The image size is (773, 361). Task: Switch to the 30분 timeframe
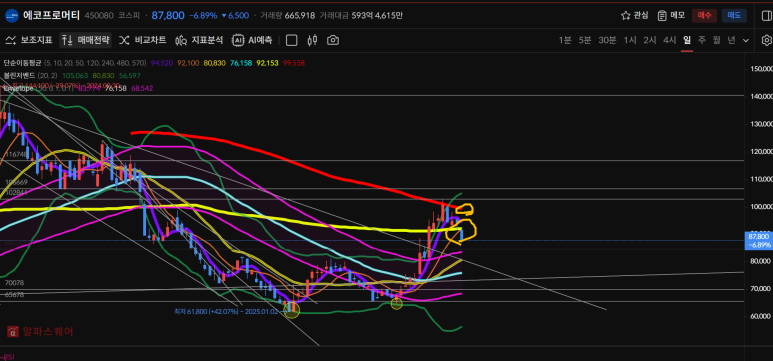[607, 40]
